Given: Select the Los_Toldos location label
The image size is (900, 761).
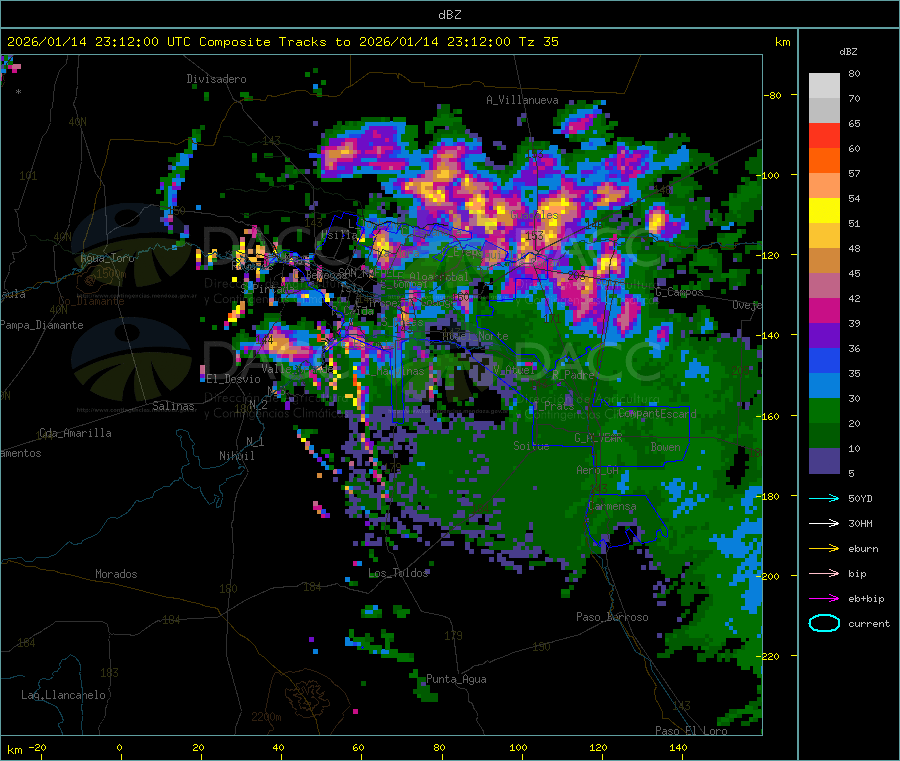Looking at the screenshot, I should tap(398, 573).
